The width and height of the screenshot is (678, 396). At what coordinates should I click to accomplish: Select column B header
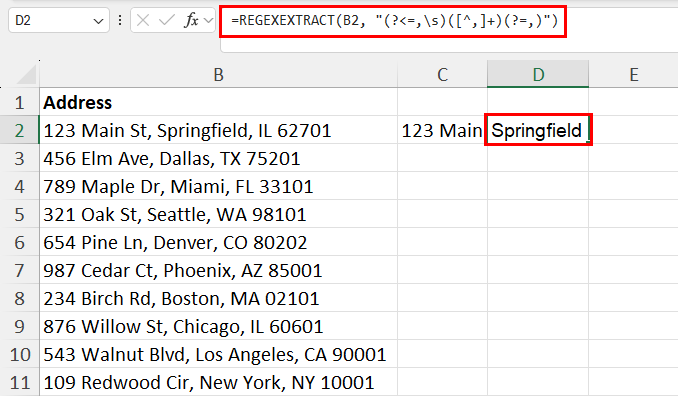pos(218,74)
